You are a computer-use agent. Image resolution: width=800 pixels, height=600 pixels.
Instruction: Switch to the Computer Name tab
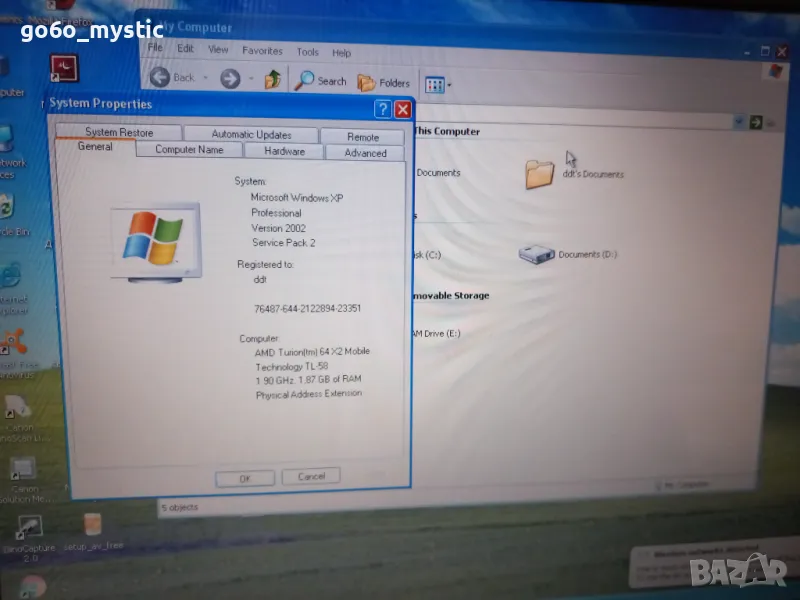pyautogui.click(x=189, y=150)
